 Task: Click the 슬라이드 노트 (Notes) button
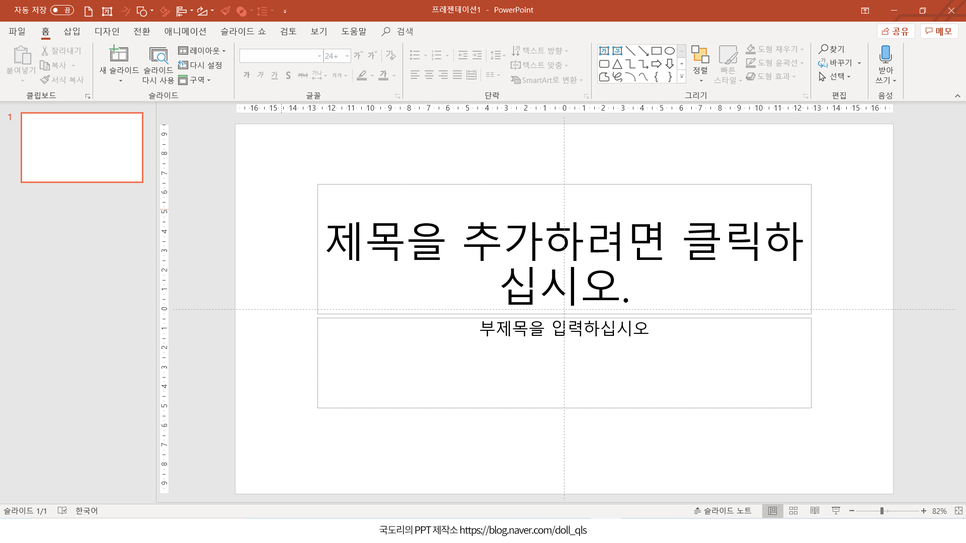[722, 511]
